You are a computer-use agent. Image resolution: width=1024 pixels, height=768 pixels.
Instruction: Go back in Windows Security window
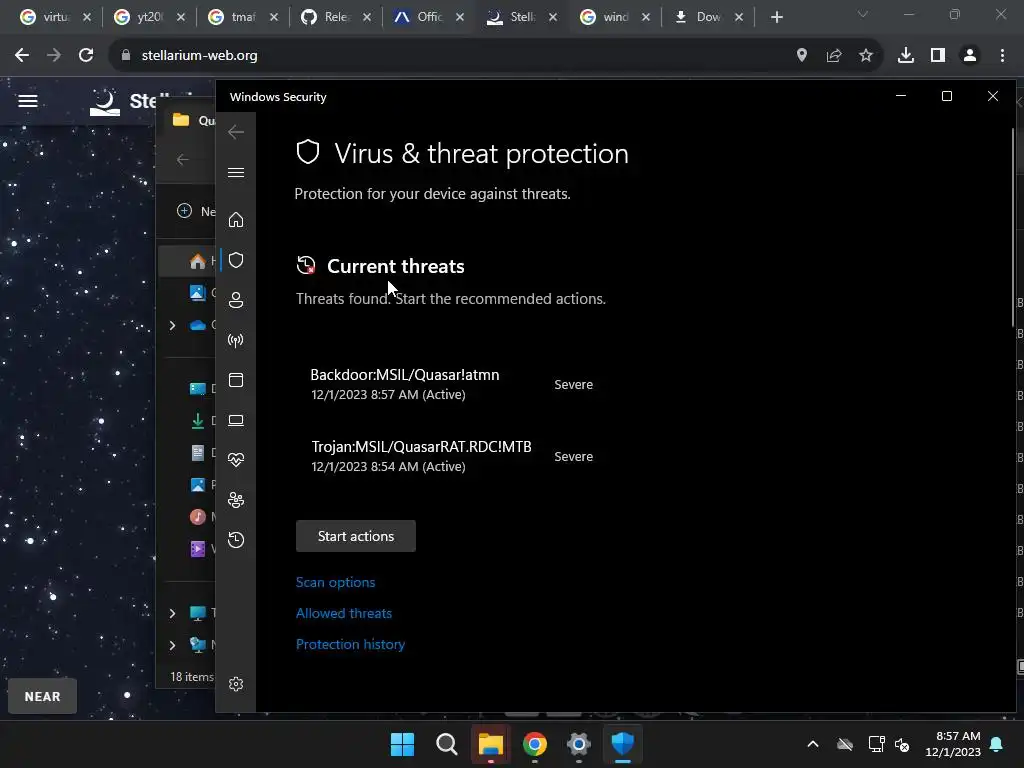(236, 132)
